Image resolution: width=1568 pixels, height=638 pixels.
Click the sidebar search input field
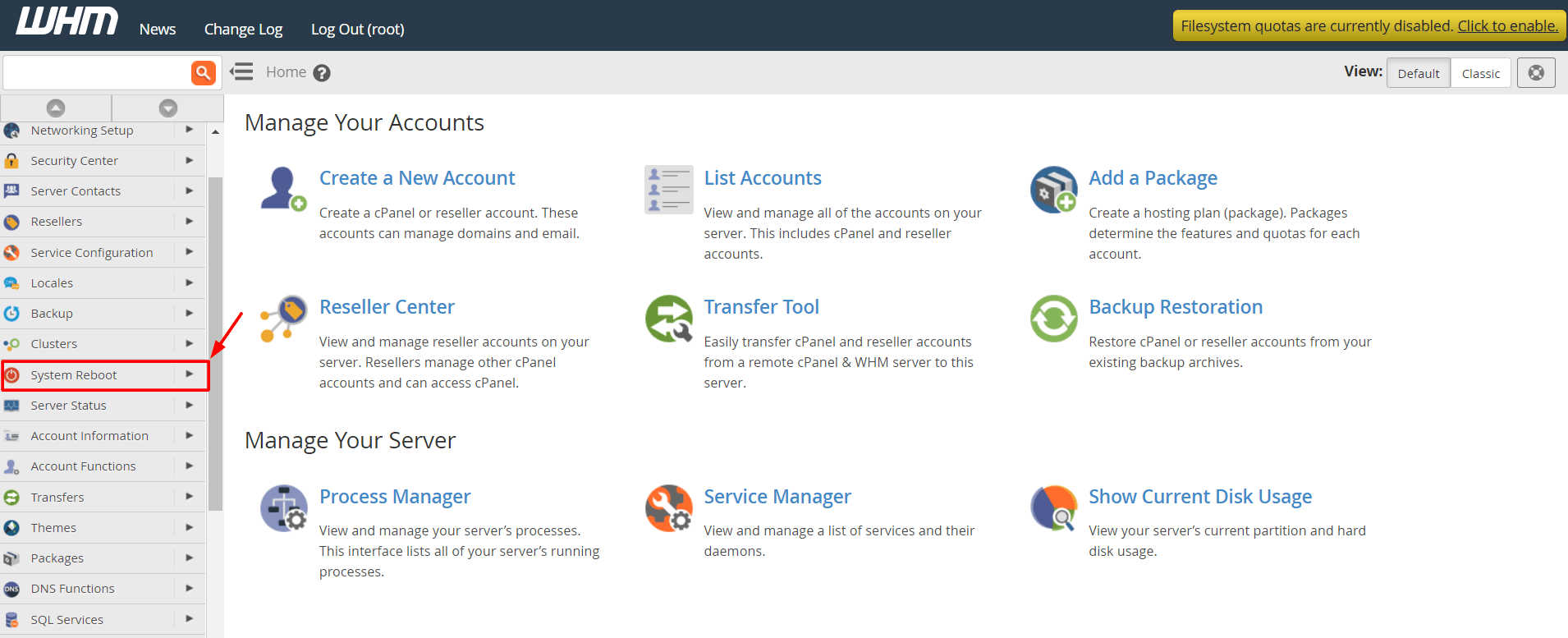[x=97, y=73]
